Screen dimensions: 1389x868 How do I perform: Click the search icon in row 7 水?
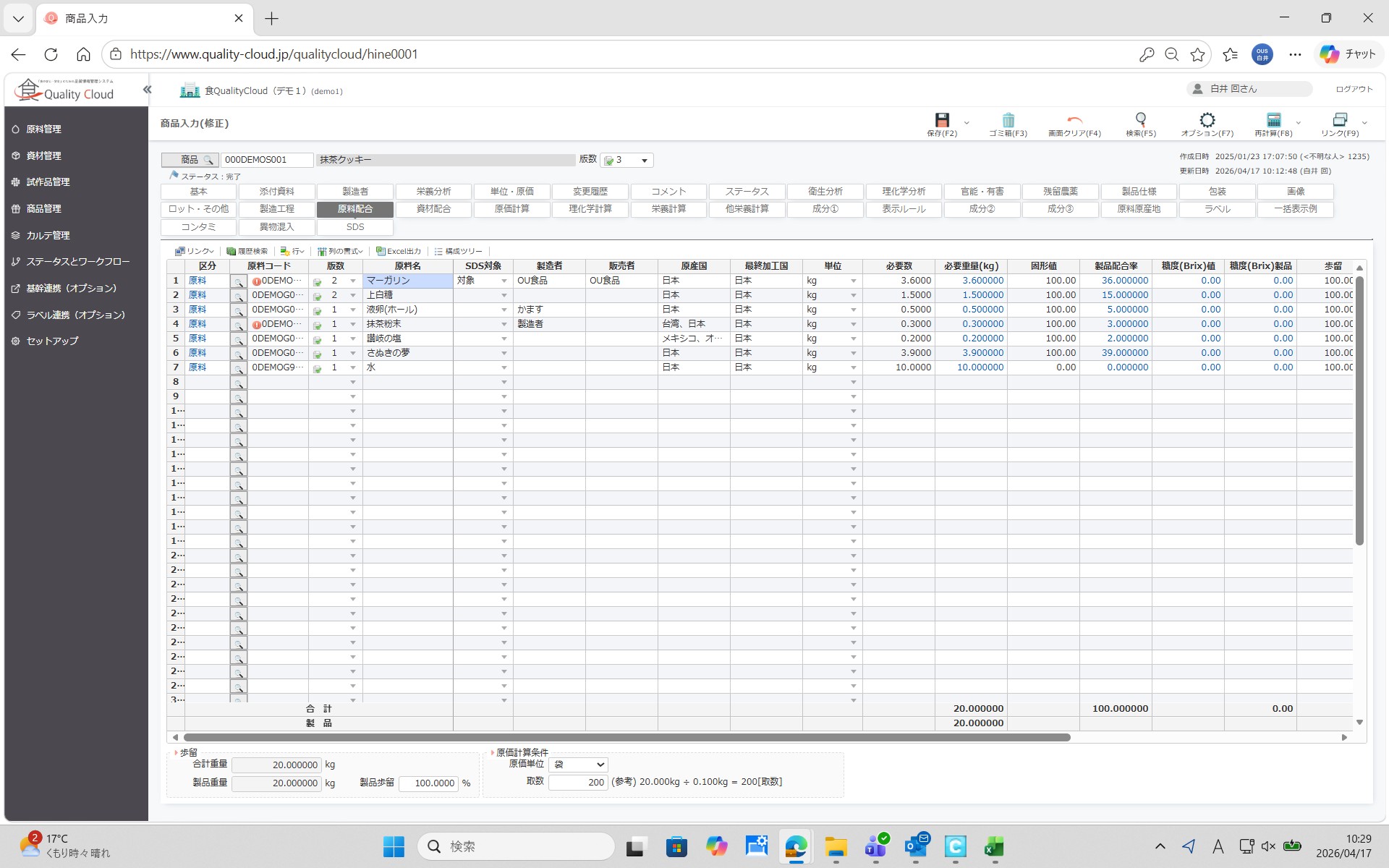click(238, 368)
